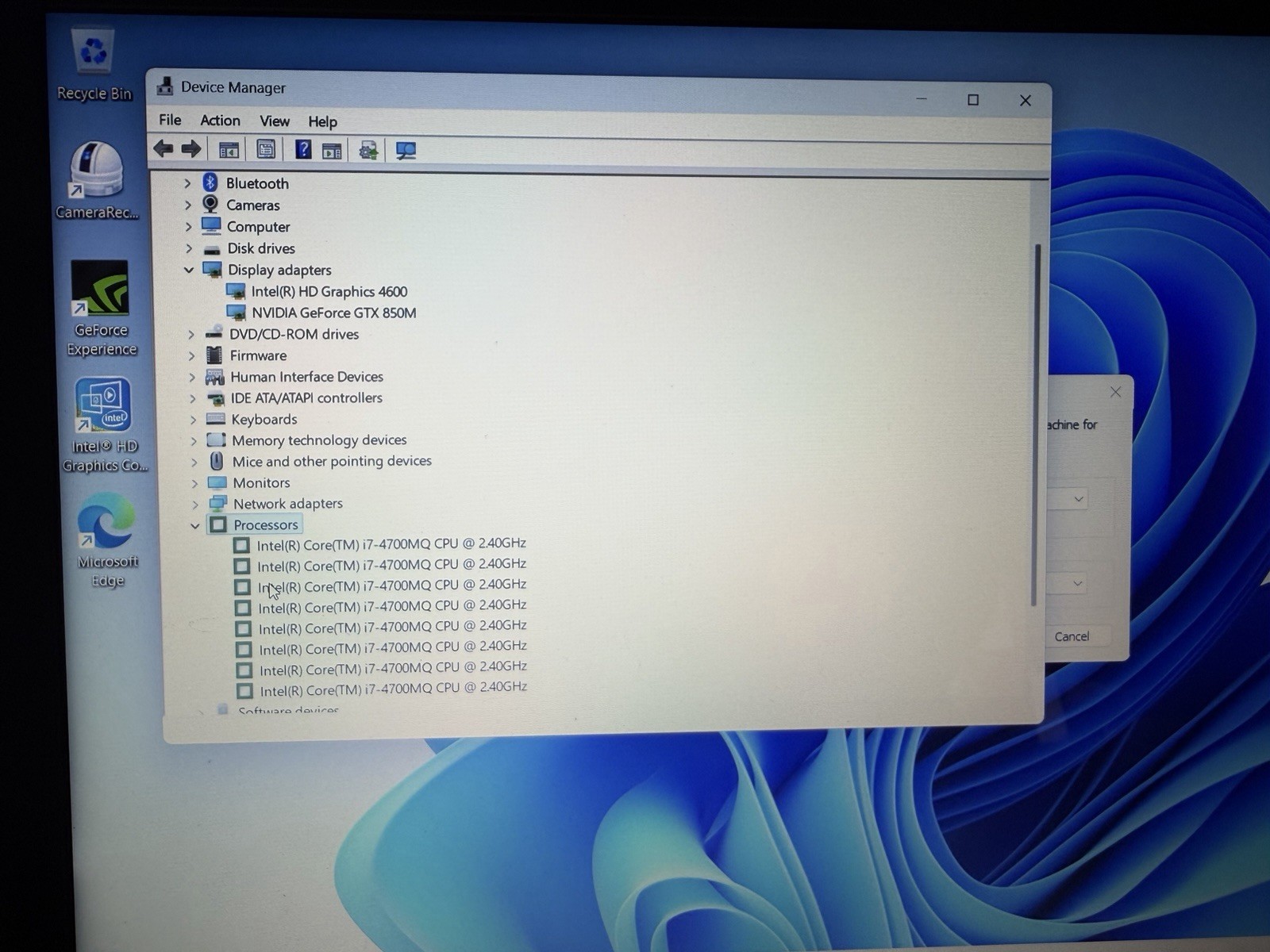This screenshot has width=1270, height=952.
Task: Select NVIDIA GeForce GTX 850M adapter
Action: 334,313
